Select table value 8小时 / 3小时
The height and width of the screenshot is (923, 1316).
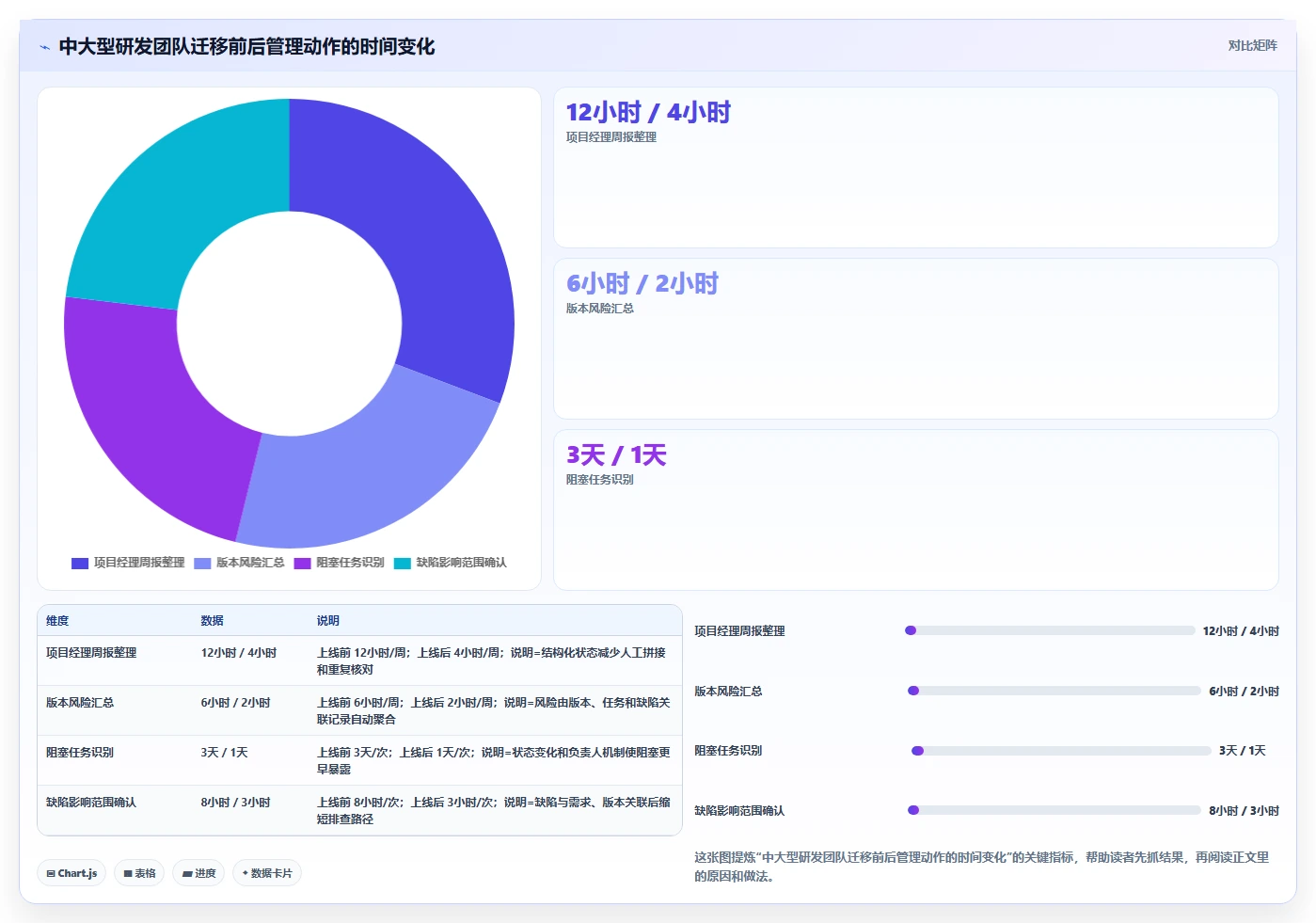[x=235, y=803]
